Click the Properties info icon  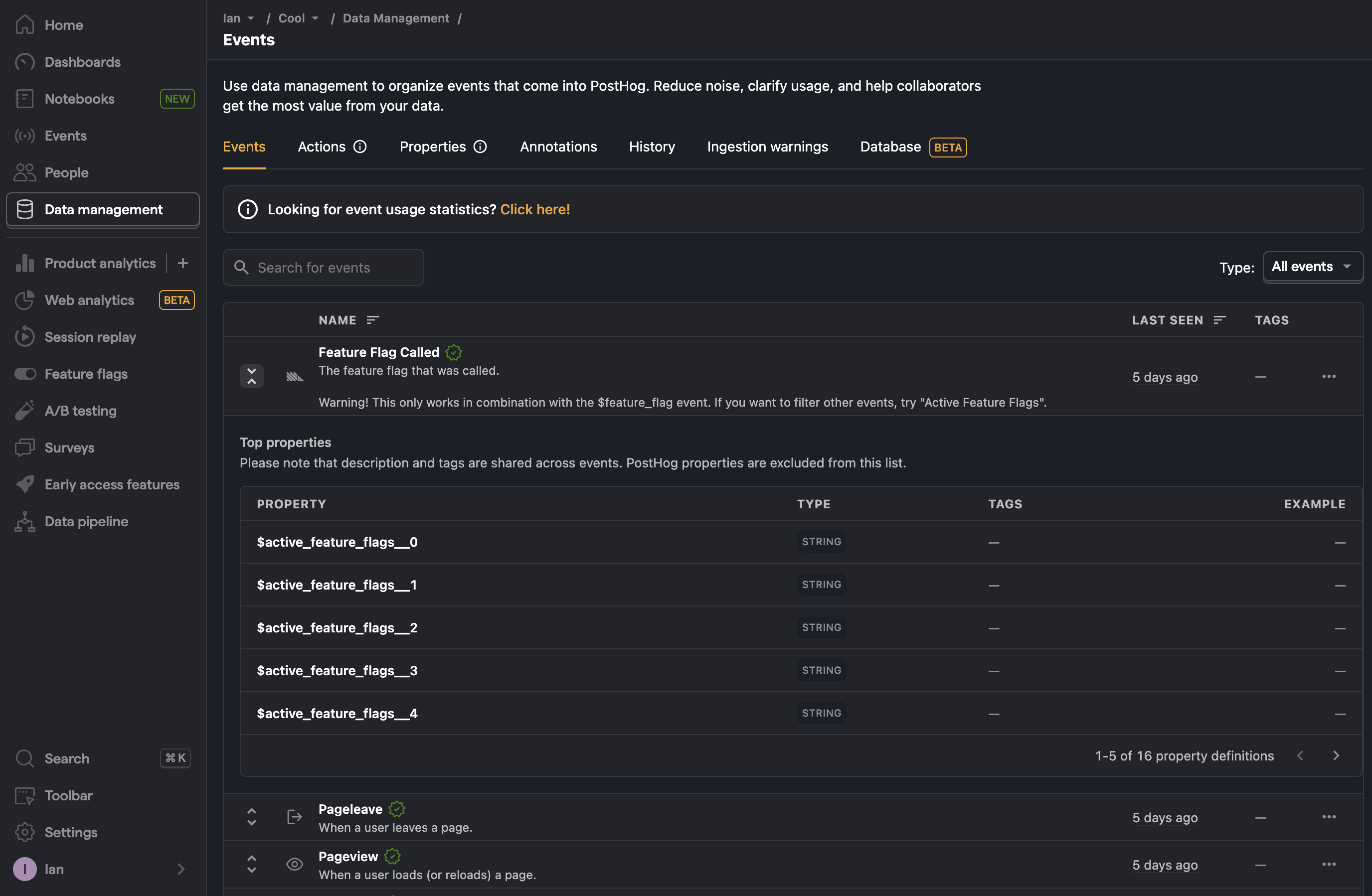(481, 147)
